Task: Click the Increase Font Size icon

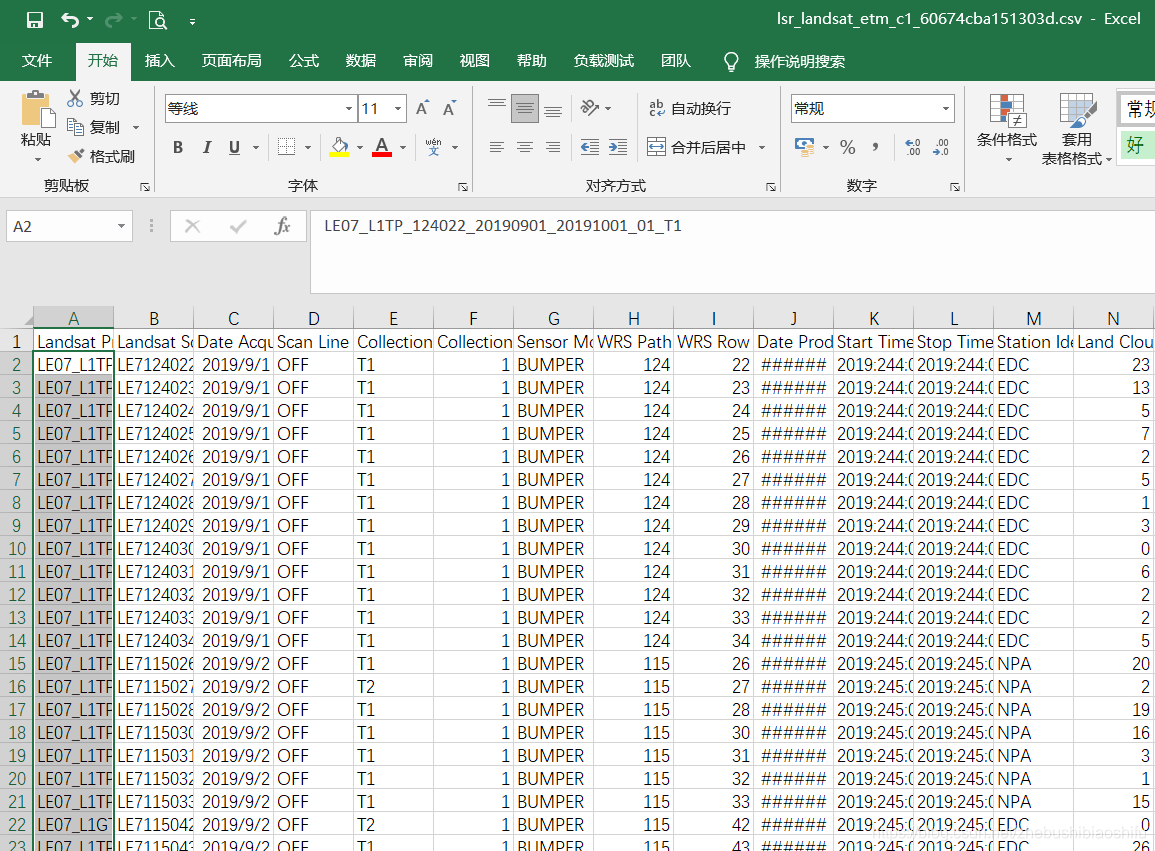Action: (x=423, y=108)
